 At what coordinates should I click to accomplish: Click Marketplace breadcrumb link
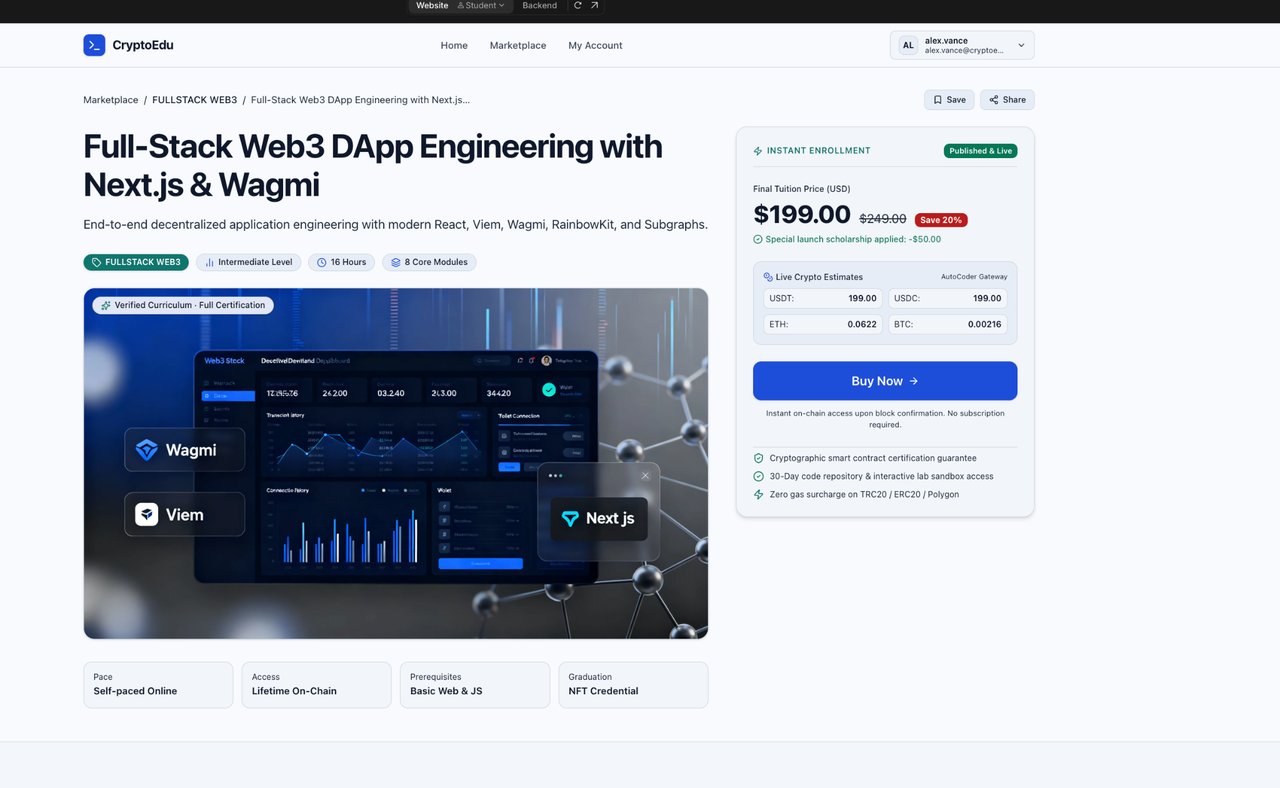point(111,100)
